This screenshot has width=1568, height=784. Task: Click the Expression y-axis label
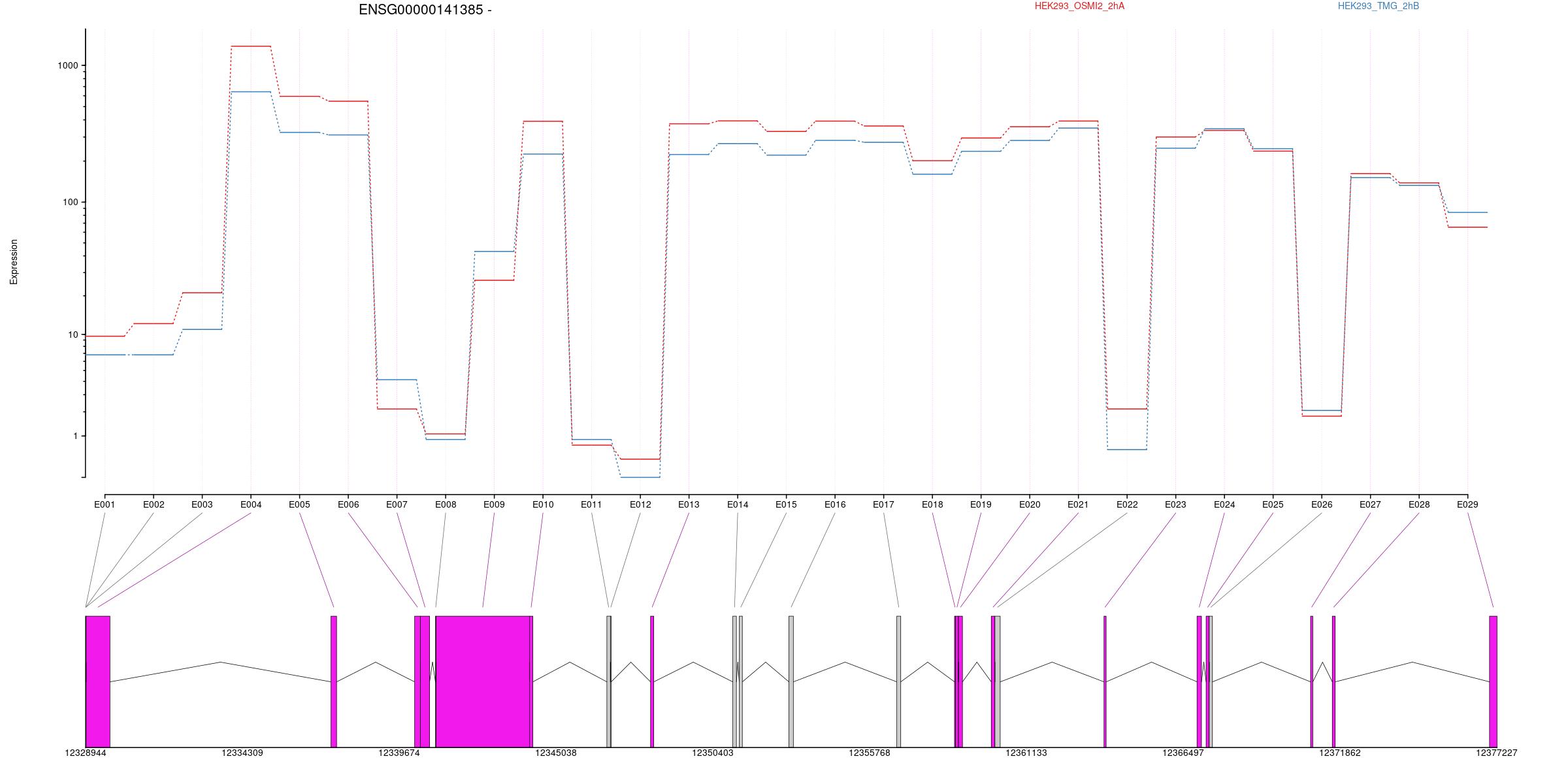point(14,262)
